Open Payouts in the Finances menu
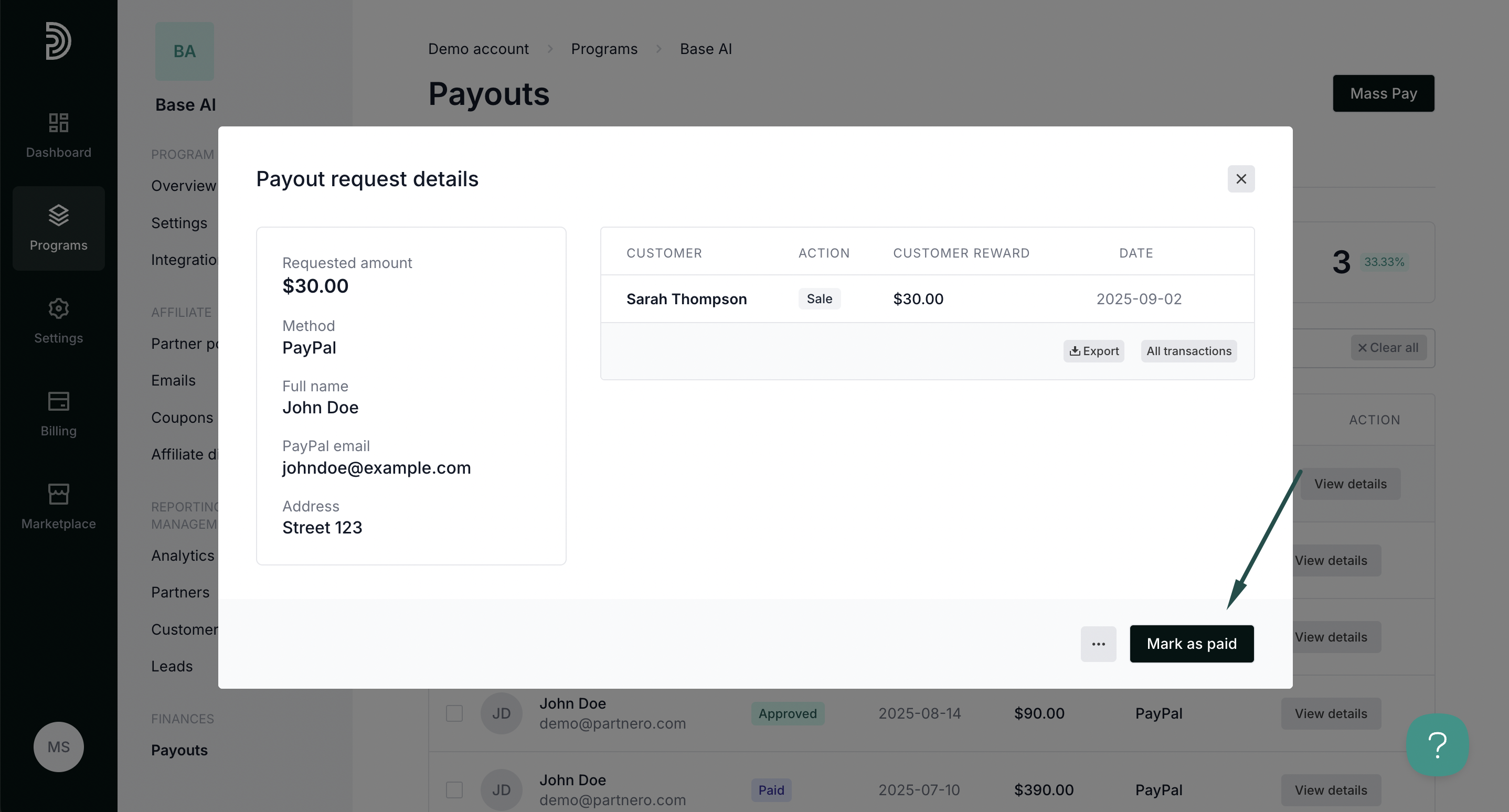This screenshot has width=1509, height=812. [179, 751]
